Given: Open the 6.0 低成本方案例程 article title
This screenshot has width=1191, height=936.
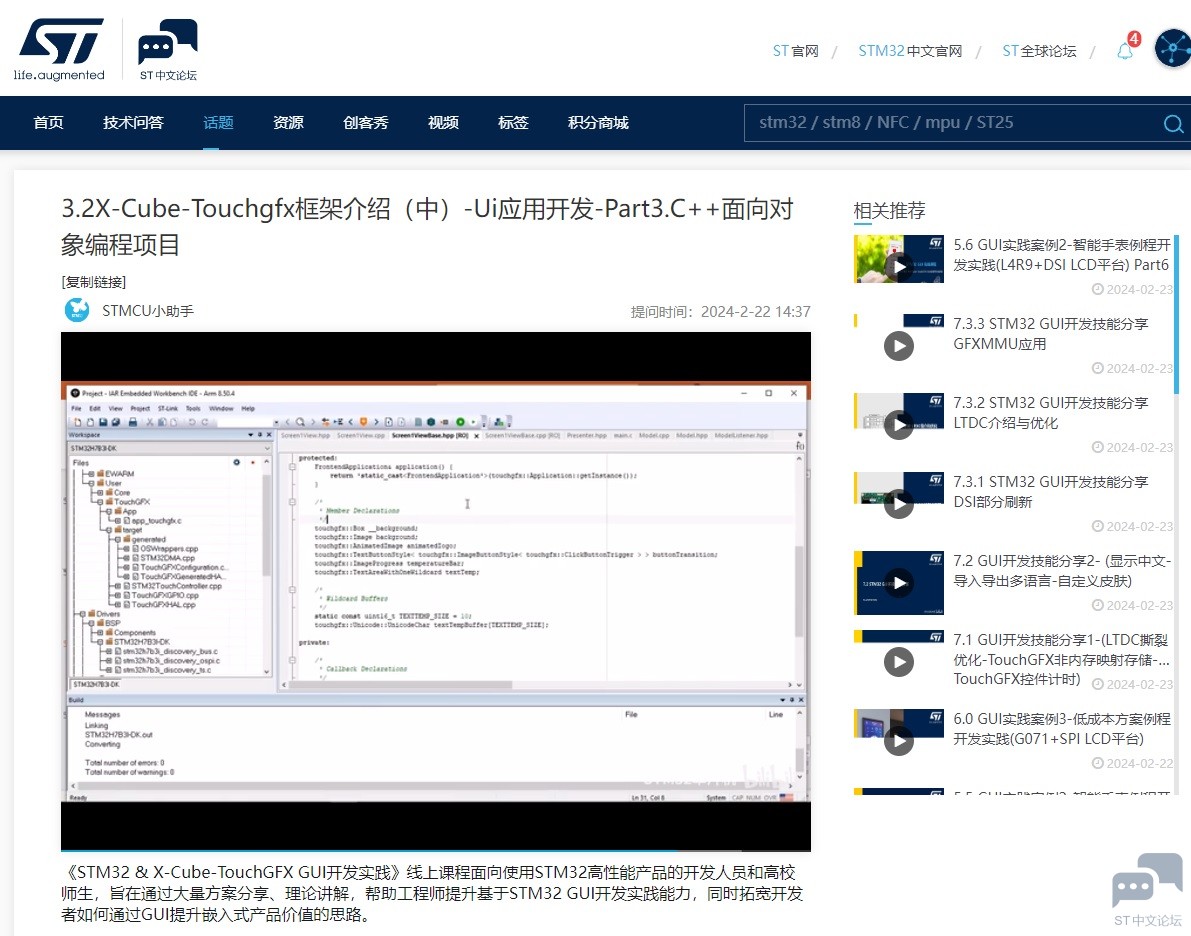Looking at the screenshot, I should click(x=1062, y=729).
